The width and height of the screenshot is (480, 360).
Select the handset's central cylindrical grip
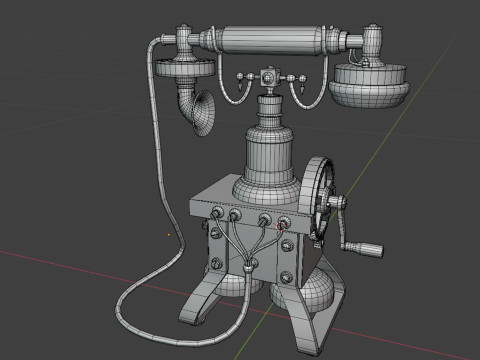(271, 40)
